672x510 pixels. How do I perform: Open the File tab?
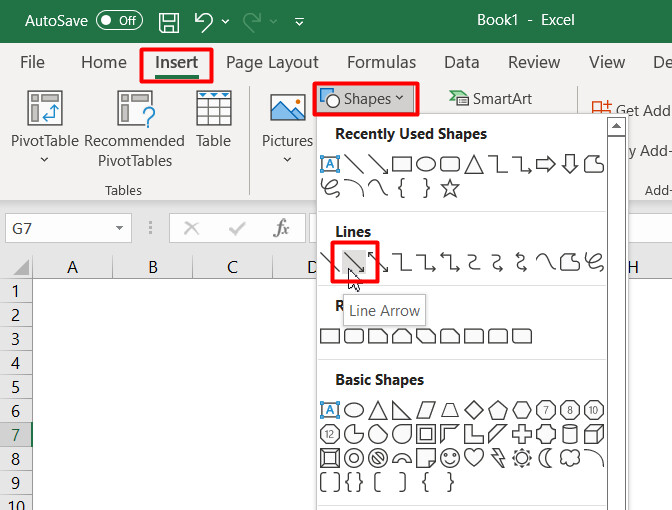tap(32, 63)
